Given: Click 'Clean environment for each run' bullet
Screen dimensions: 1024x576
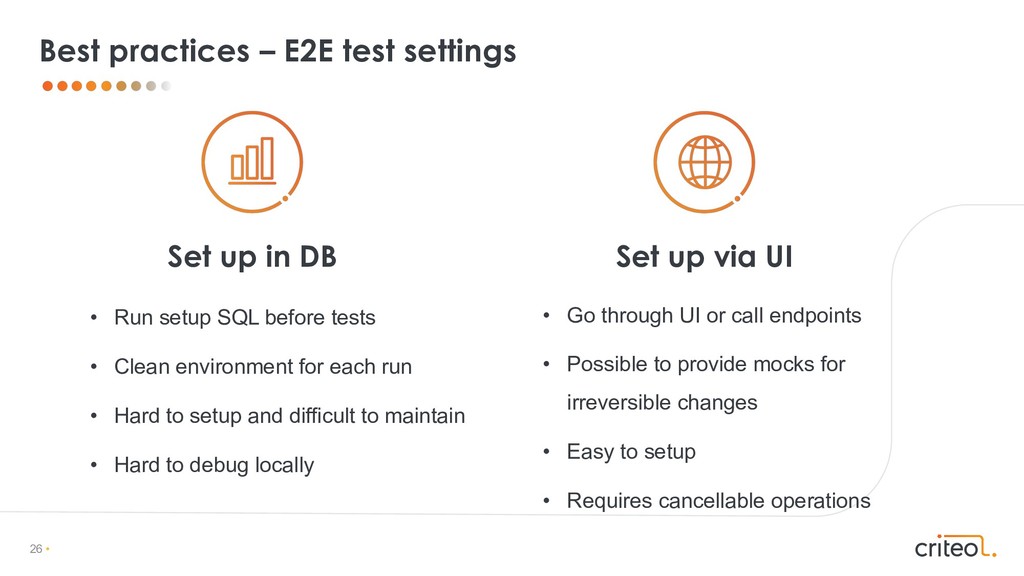Looking at the screenshot, I should point(263,366).
